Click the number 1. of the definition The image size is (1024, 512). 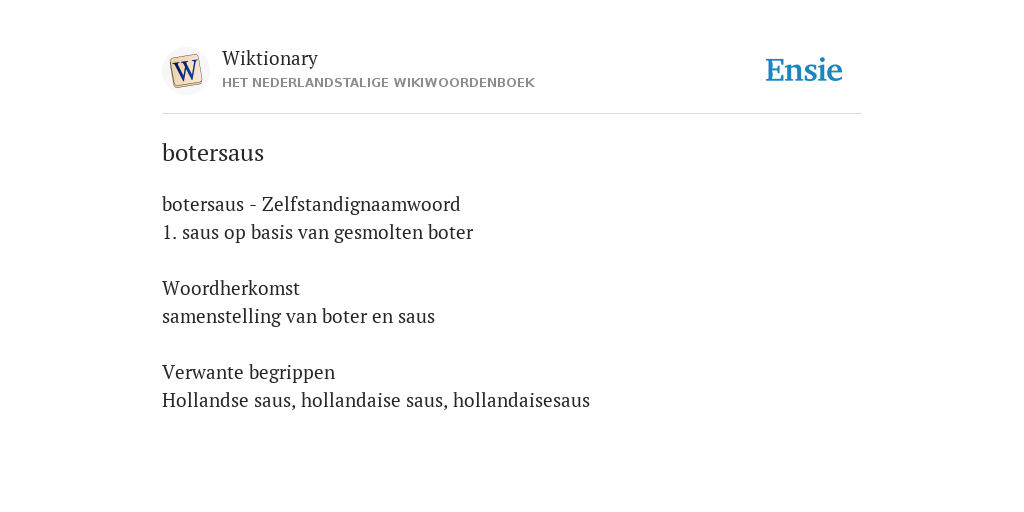tap(169, 232)
